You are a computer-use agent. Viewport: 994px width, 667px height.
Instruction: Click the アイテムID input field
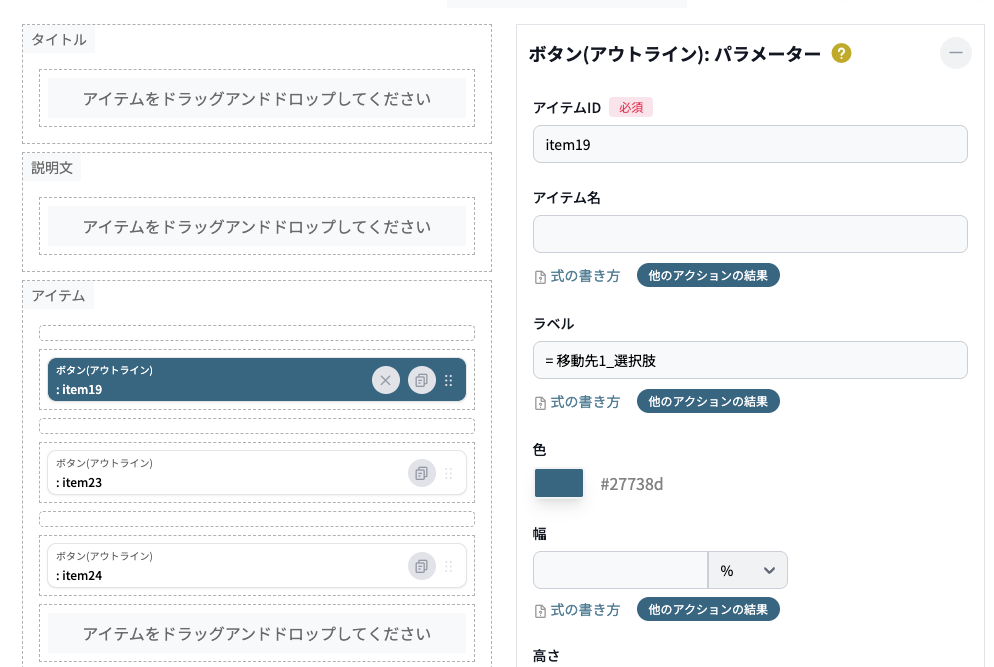pyautogui.click(x=750, y=144)
